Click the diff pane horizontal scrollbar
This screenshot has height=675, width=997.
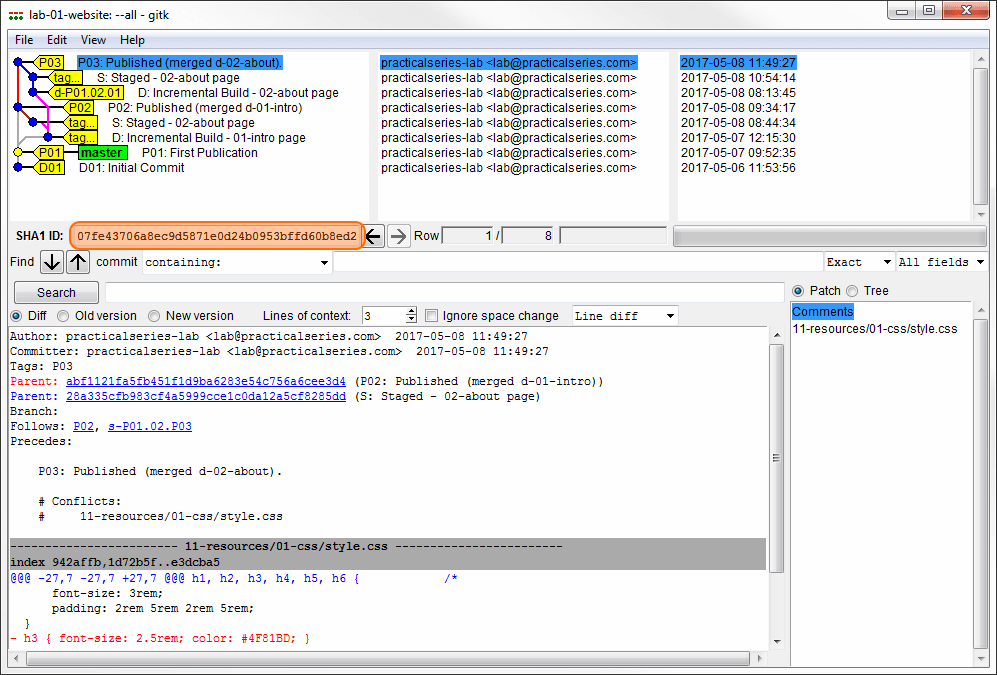click(x=386, y=658)
